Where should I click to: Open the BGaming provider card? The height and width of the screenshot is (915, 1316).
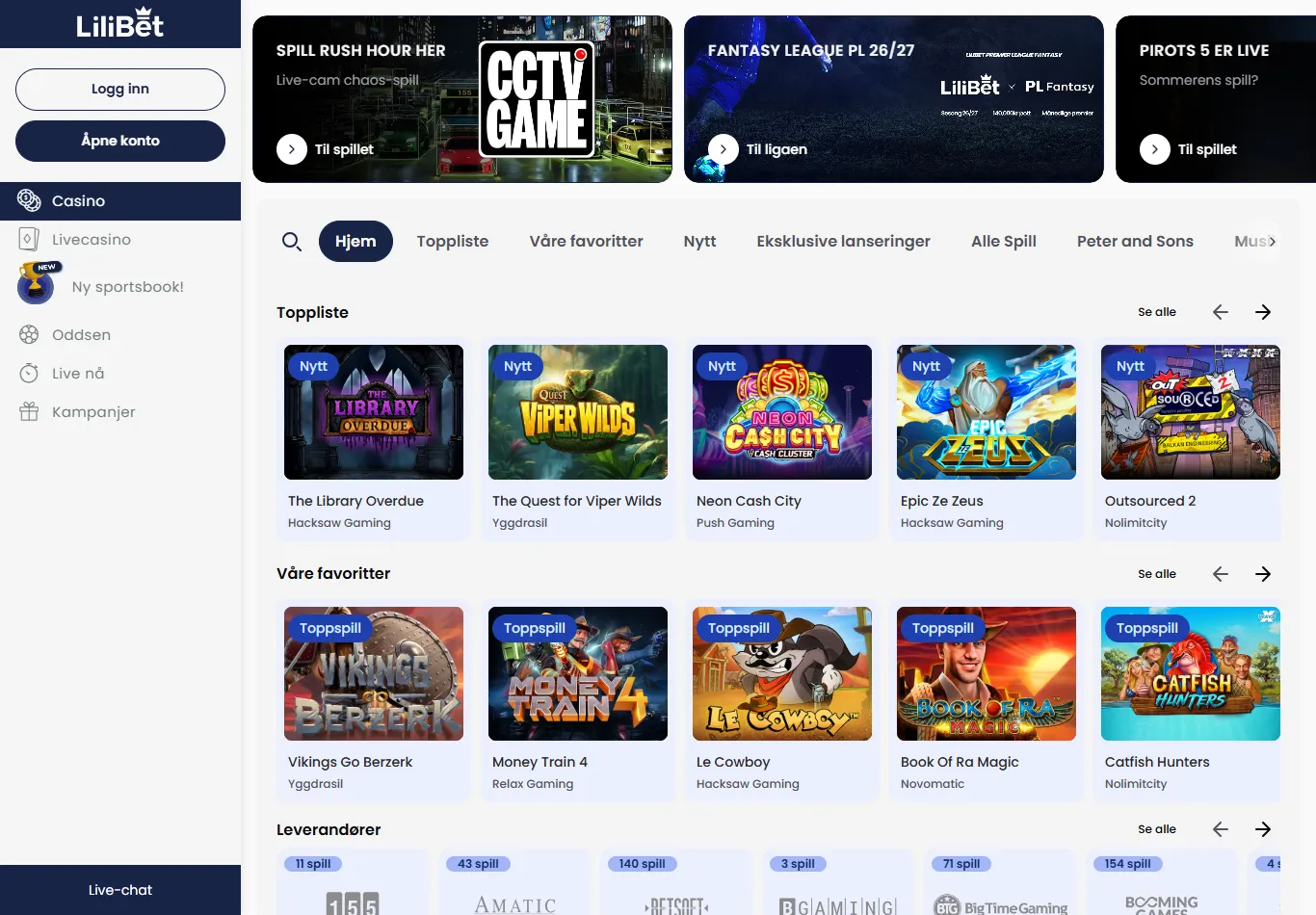tap(839, 882)
